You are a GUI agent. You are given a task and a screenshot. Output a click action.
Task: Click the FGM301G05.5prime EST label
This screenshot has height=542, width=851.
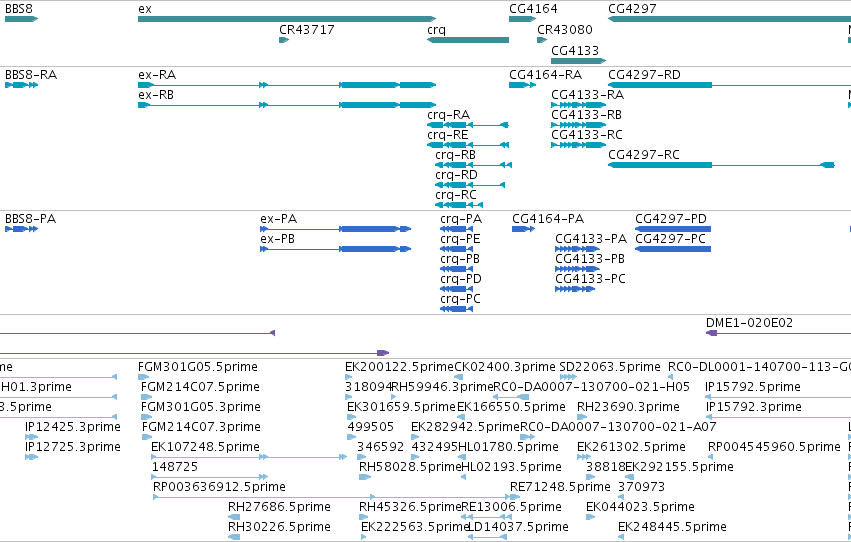[198, 367]
